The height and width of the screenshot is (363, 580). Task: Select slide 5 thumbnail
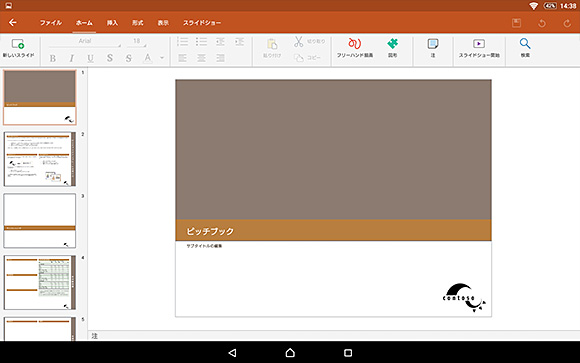tap(40, 329)
